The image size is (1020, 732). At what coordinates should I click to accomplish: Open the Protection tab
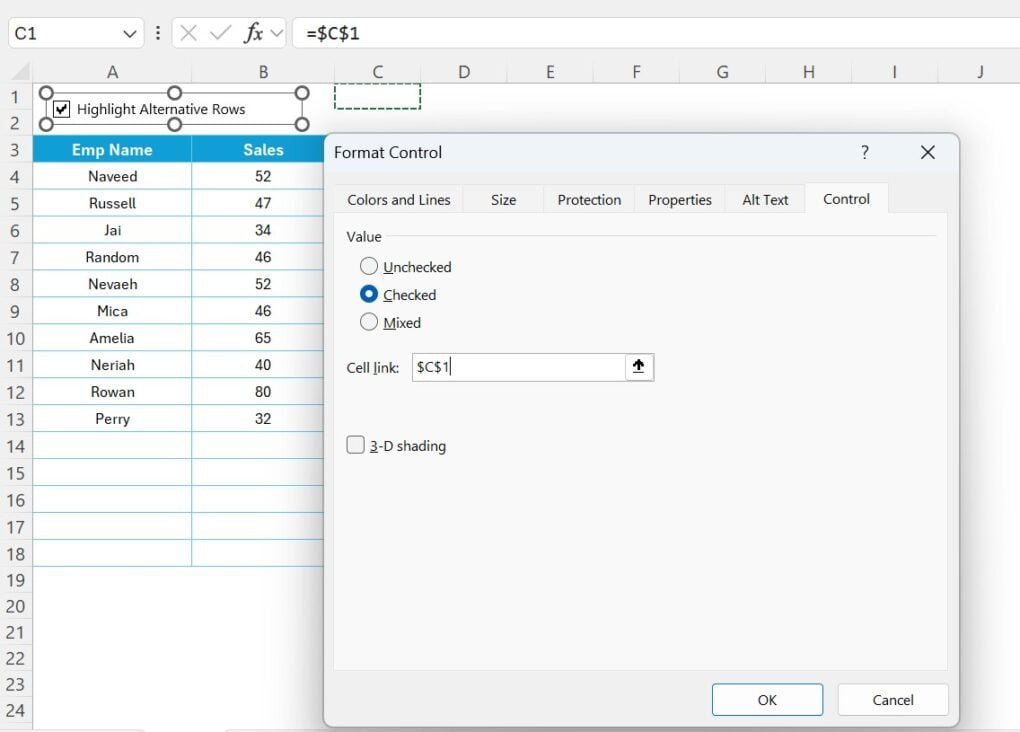click(588, 199)
